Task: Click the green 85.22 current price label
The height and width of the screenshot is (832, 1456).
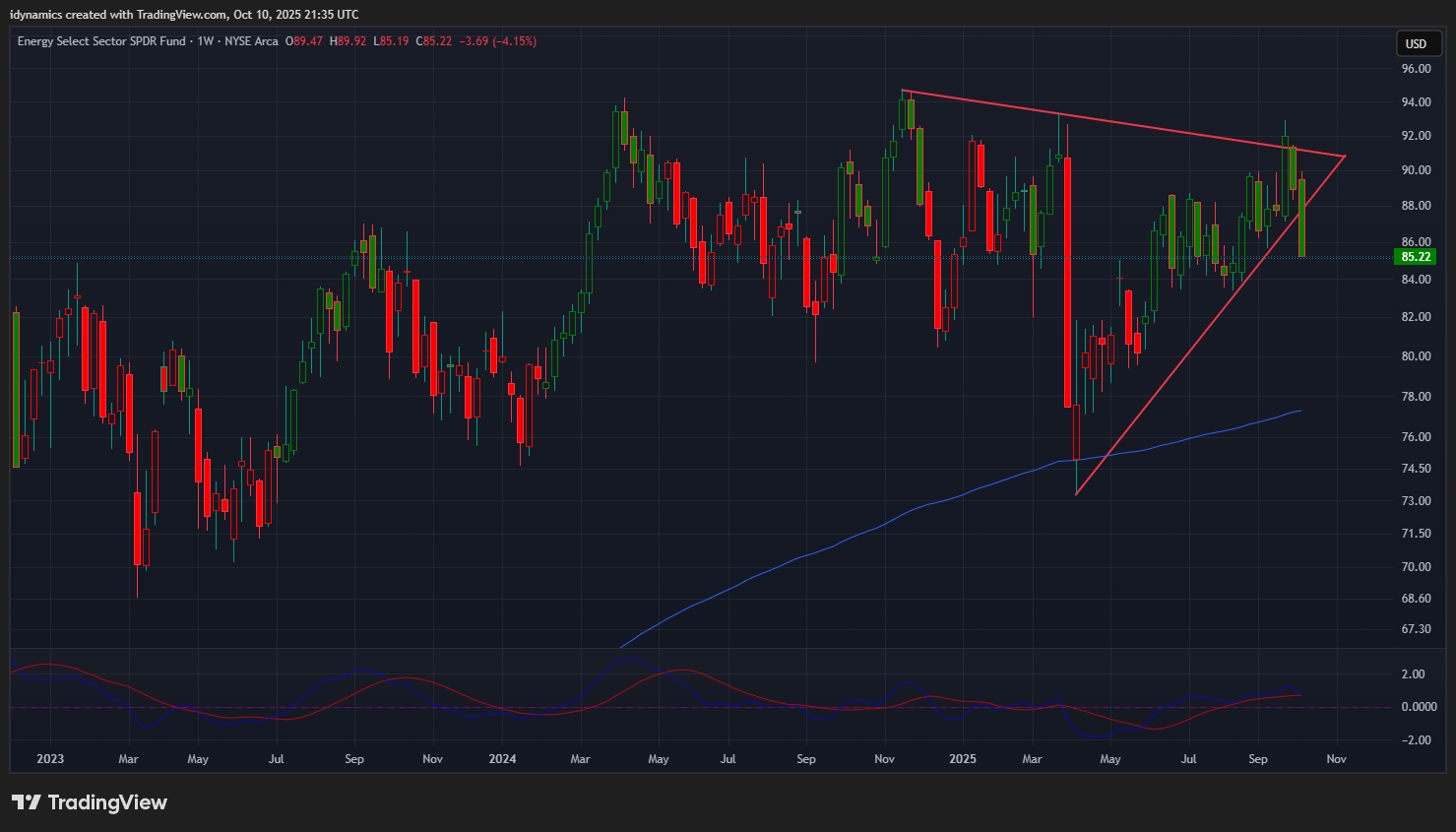Action: tap(1415, 257)
